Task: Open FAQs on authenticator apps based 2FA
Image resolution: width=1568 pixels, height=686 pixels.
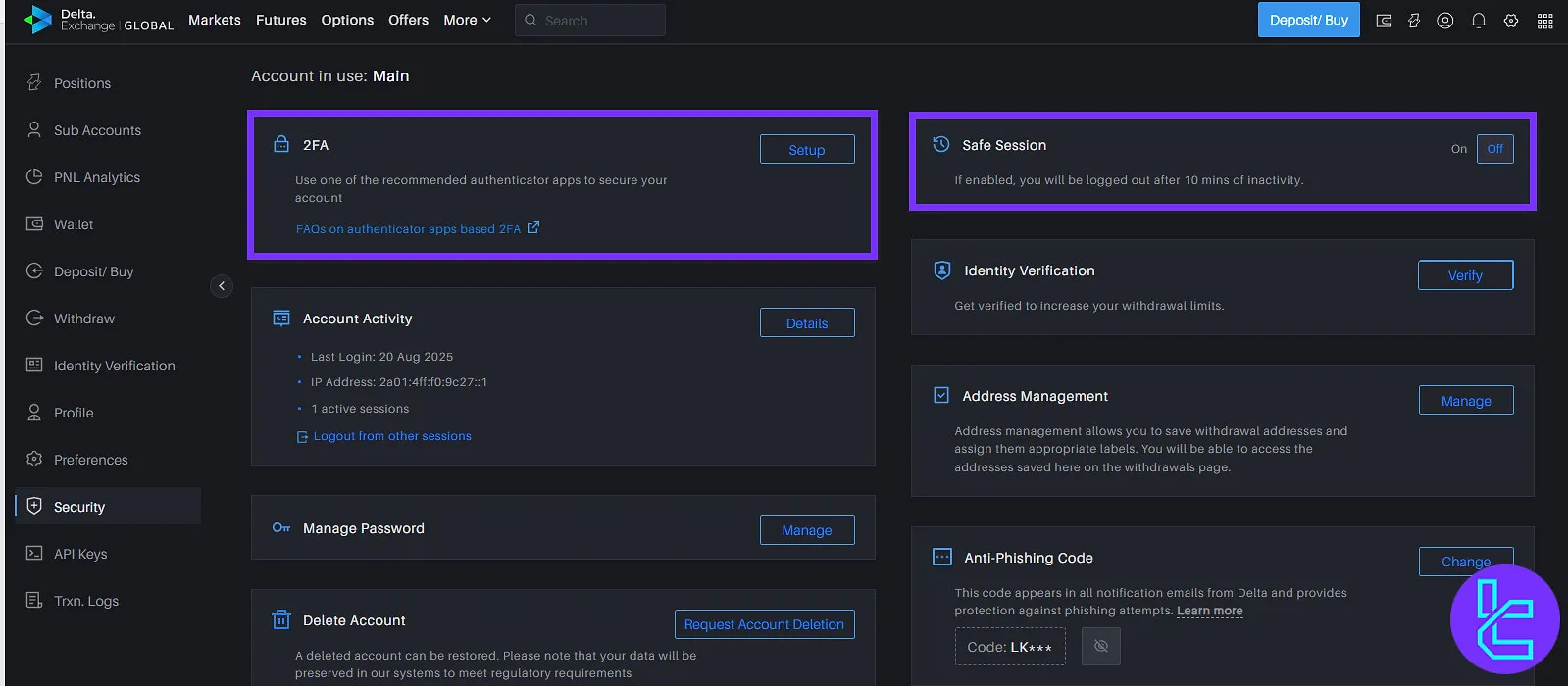Action: click(x=418, y=228)
